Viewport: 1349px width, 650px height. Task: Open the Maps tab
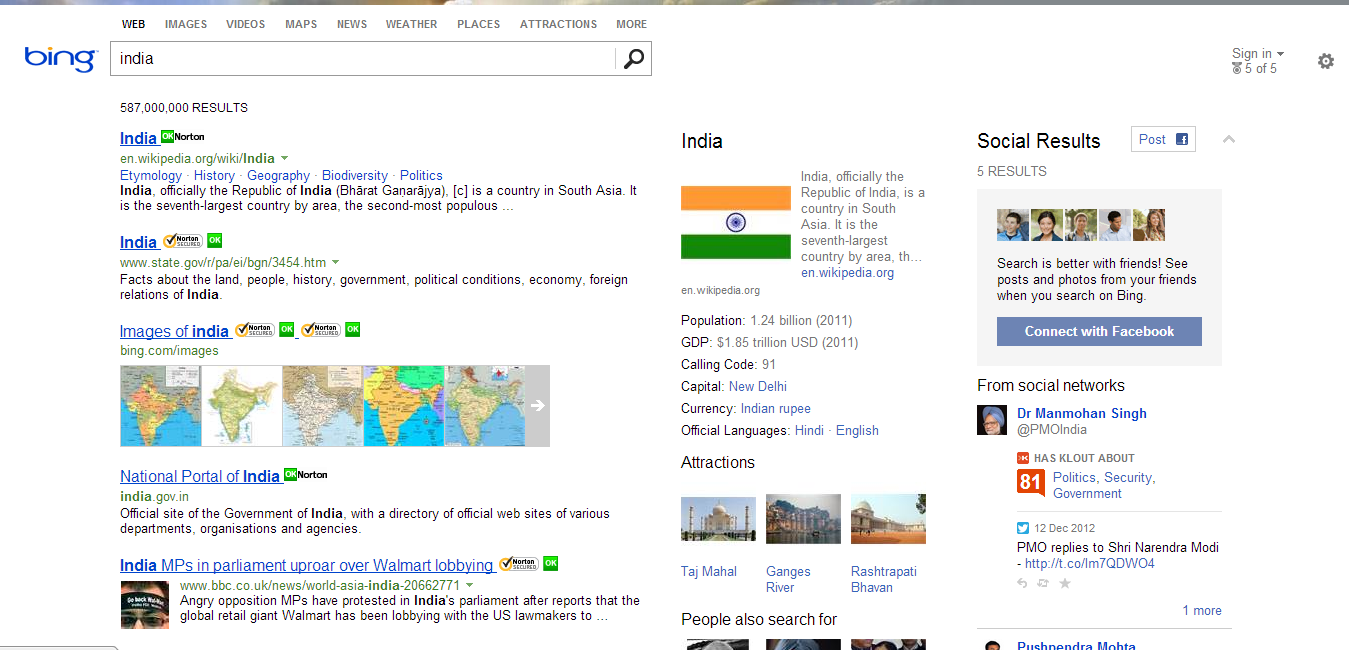(301, 24)
